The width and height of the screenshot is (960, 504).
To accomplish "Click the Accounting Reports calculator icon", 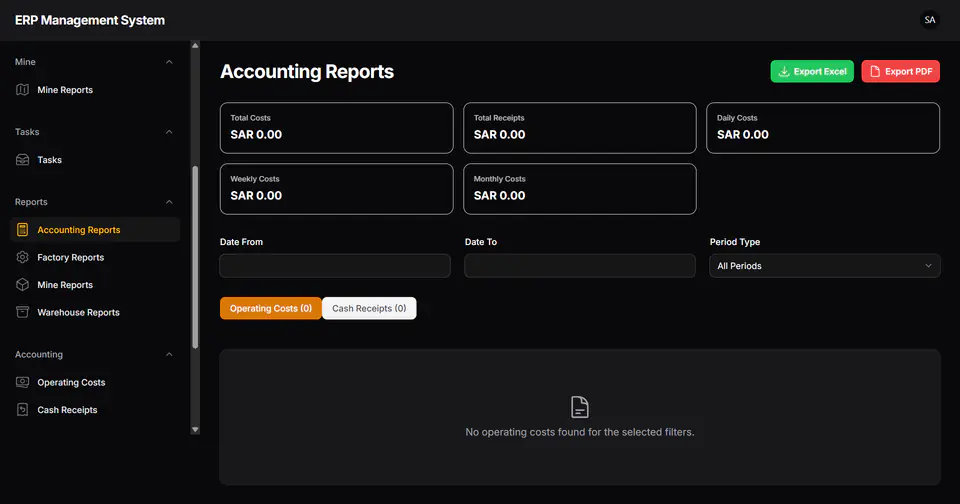I will 23,230.
